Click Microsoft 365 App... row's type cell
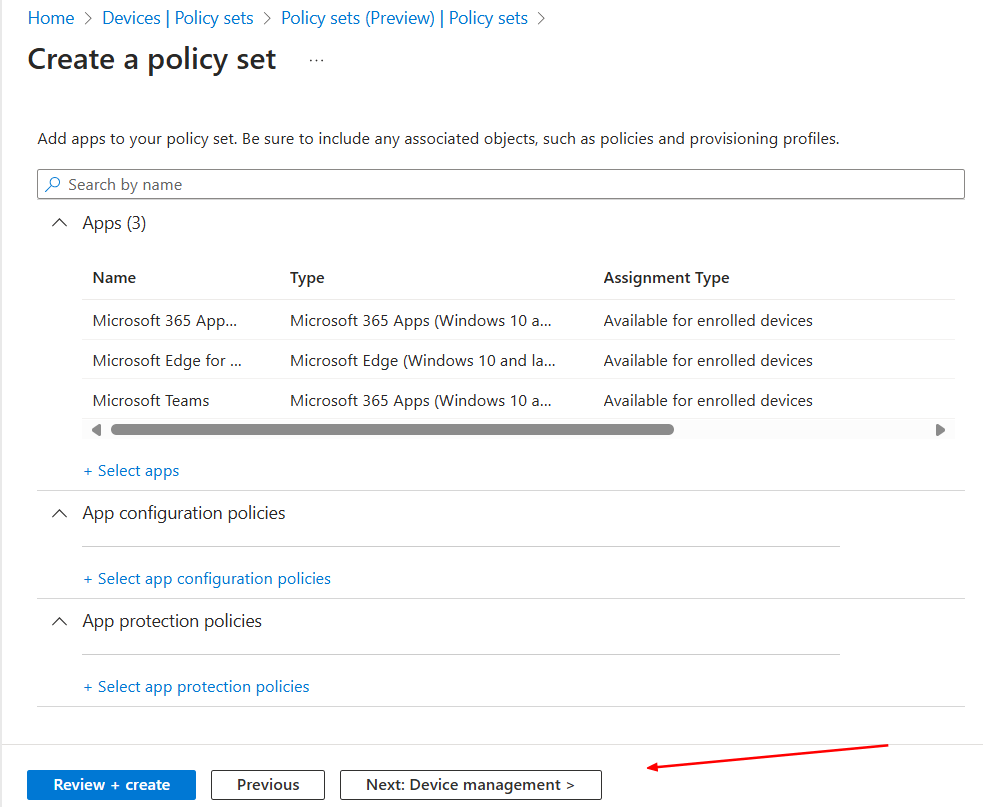This screenshot has height=807, width=983. click(x=421, y=320)
